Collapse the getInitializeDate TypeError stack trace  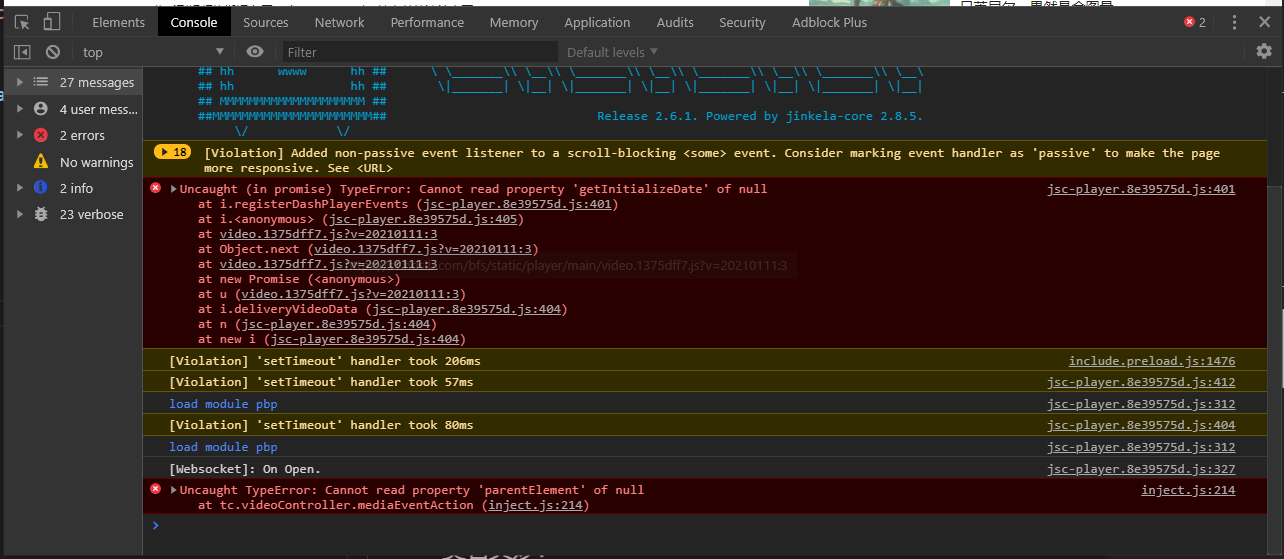tap(174, 189)
